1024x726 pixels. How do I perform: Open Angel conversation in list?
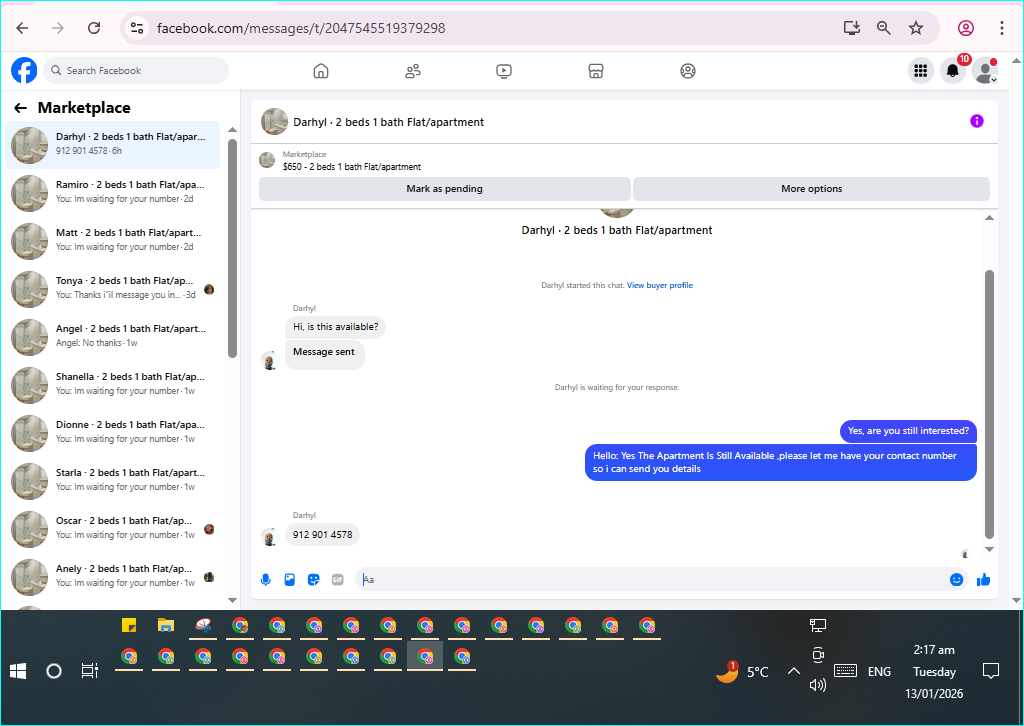pyautogui.click(x=112, y=336)
